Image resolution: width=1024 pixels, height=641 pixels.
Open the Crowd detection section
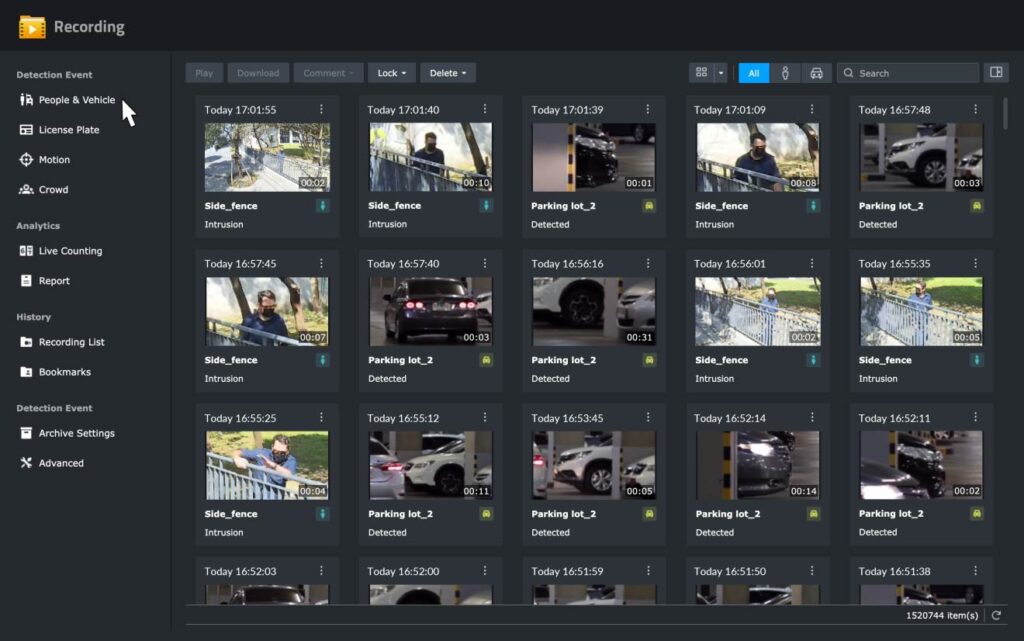point(54,189)
